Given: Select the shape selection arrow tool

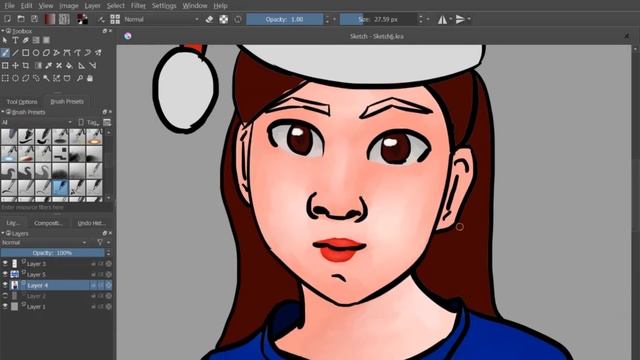Looking at the screenshot, I should point(5,40).
